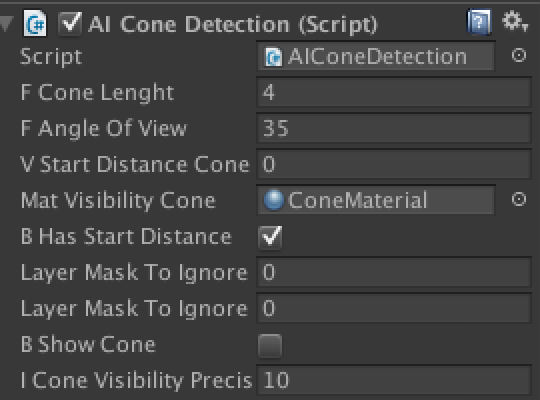Click the first Layer Mask To Ignore field
Image resolution: width=540 pixels, height=400 pixels.
394,272
